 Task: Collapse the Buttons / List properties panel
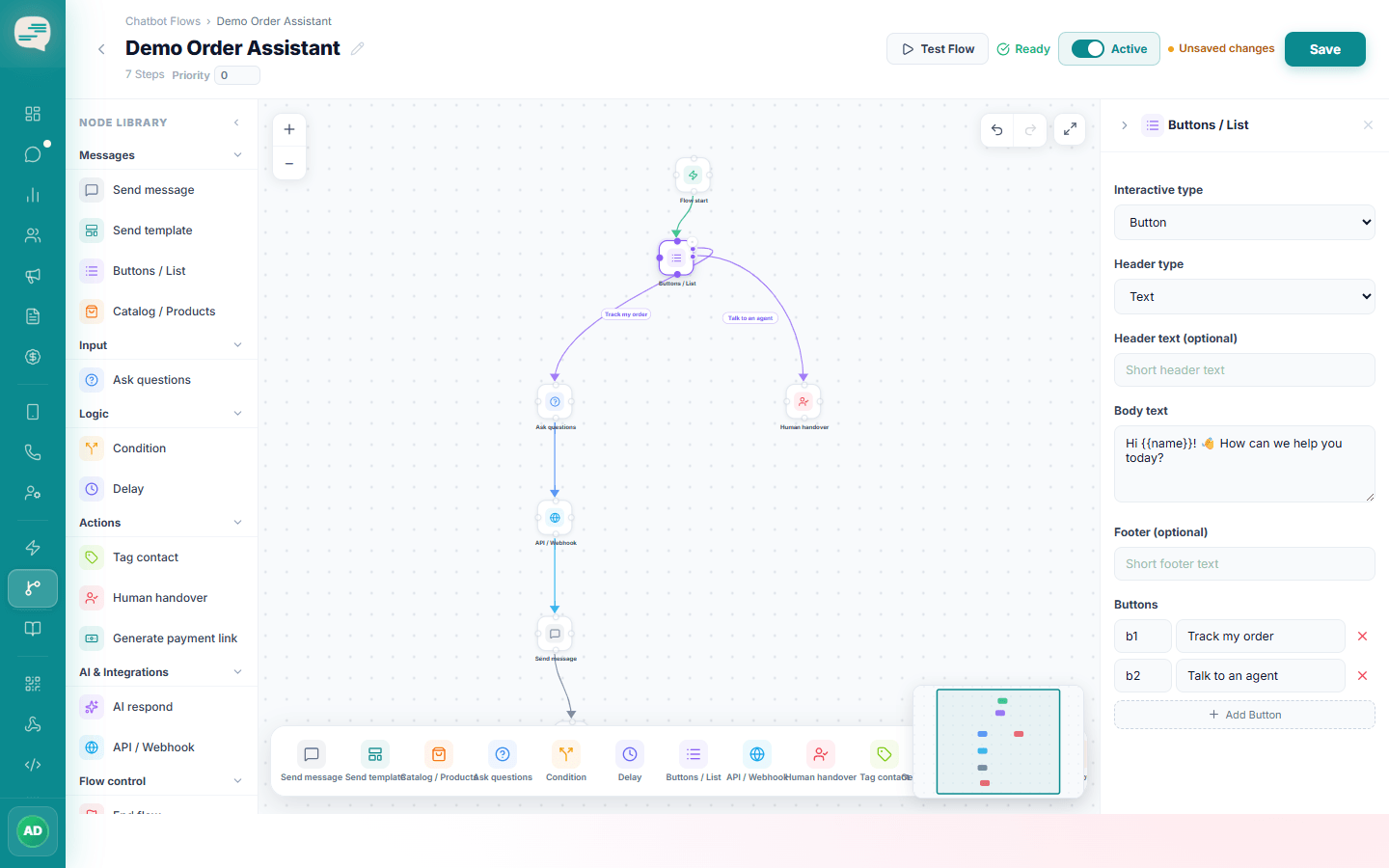(x=1125, y=125)
